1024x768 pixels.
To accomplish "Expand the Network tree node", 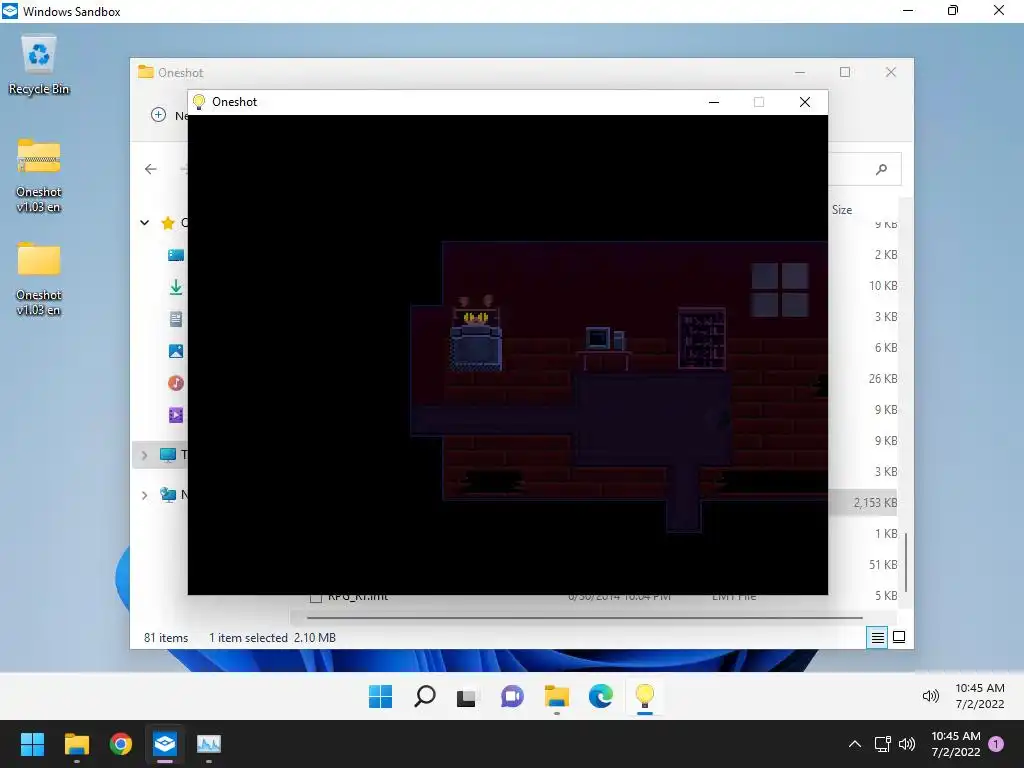I will coord(144,495).
